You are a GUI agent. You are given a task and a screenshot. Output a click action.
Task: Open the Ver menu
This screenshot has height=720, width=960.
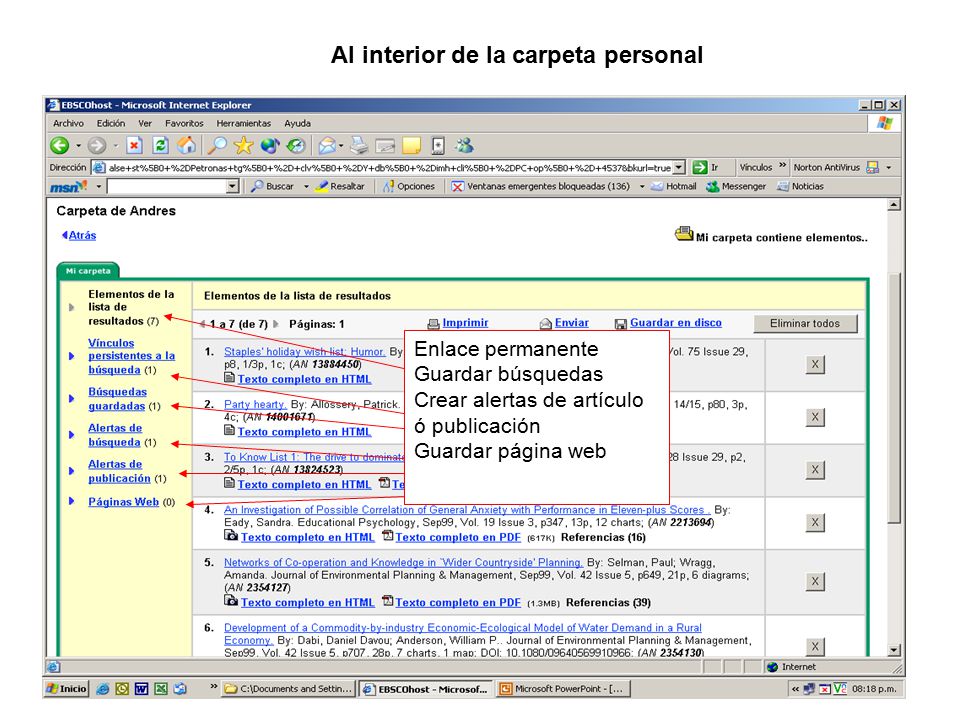(x=144, y=123)
